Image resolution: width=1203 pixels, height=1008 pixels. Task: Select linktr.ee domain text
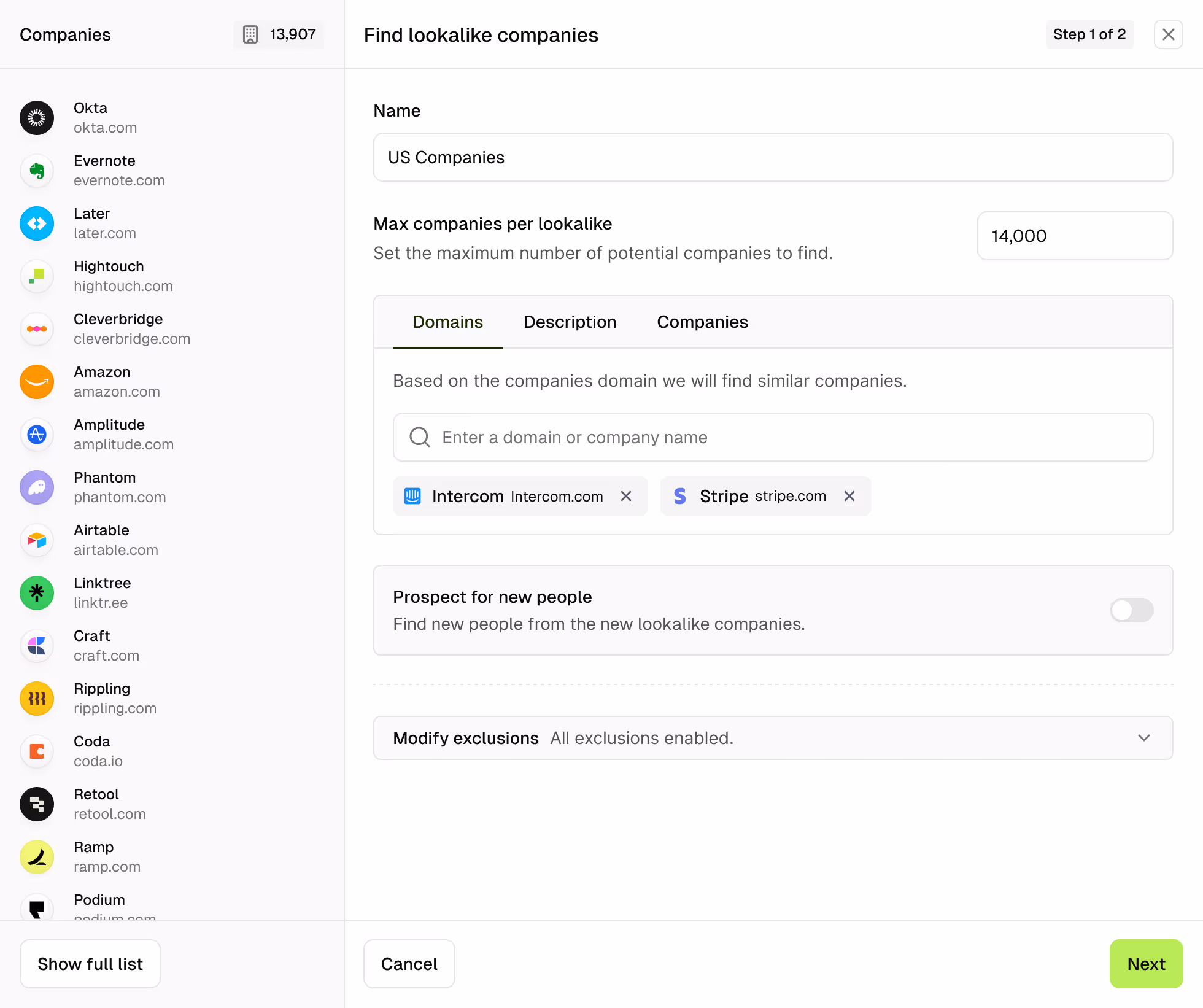pos(101,603)
